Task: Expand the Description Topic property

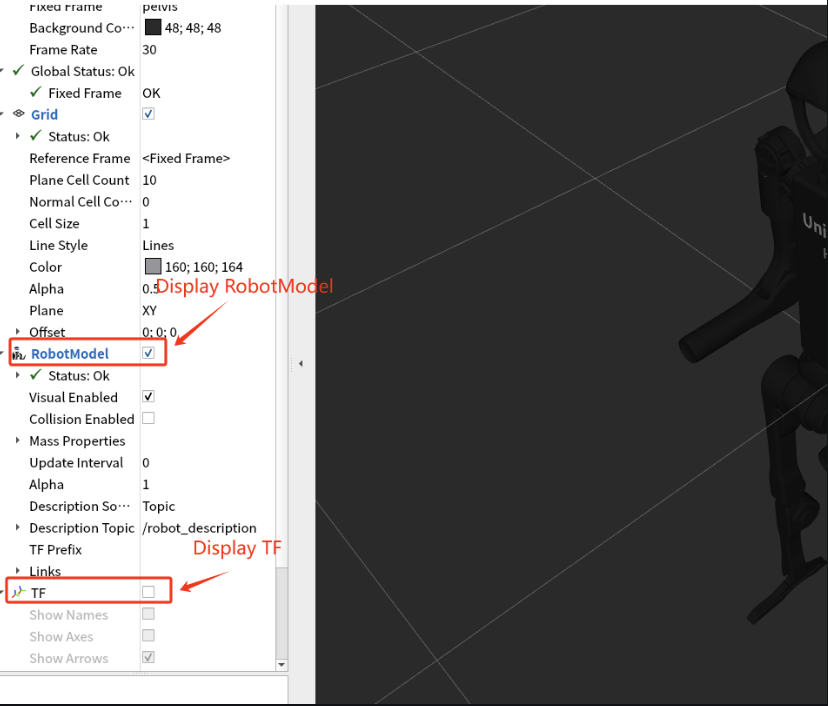Action: pos(18,528)
